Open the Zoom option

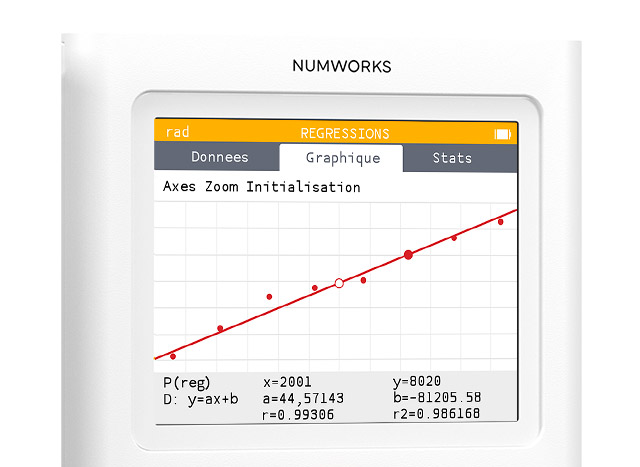click(222, 187)
